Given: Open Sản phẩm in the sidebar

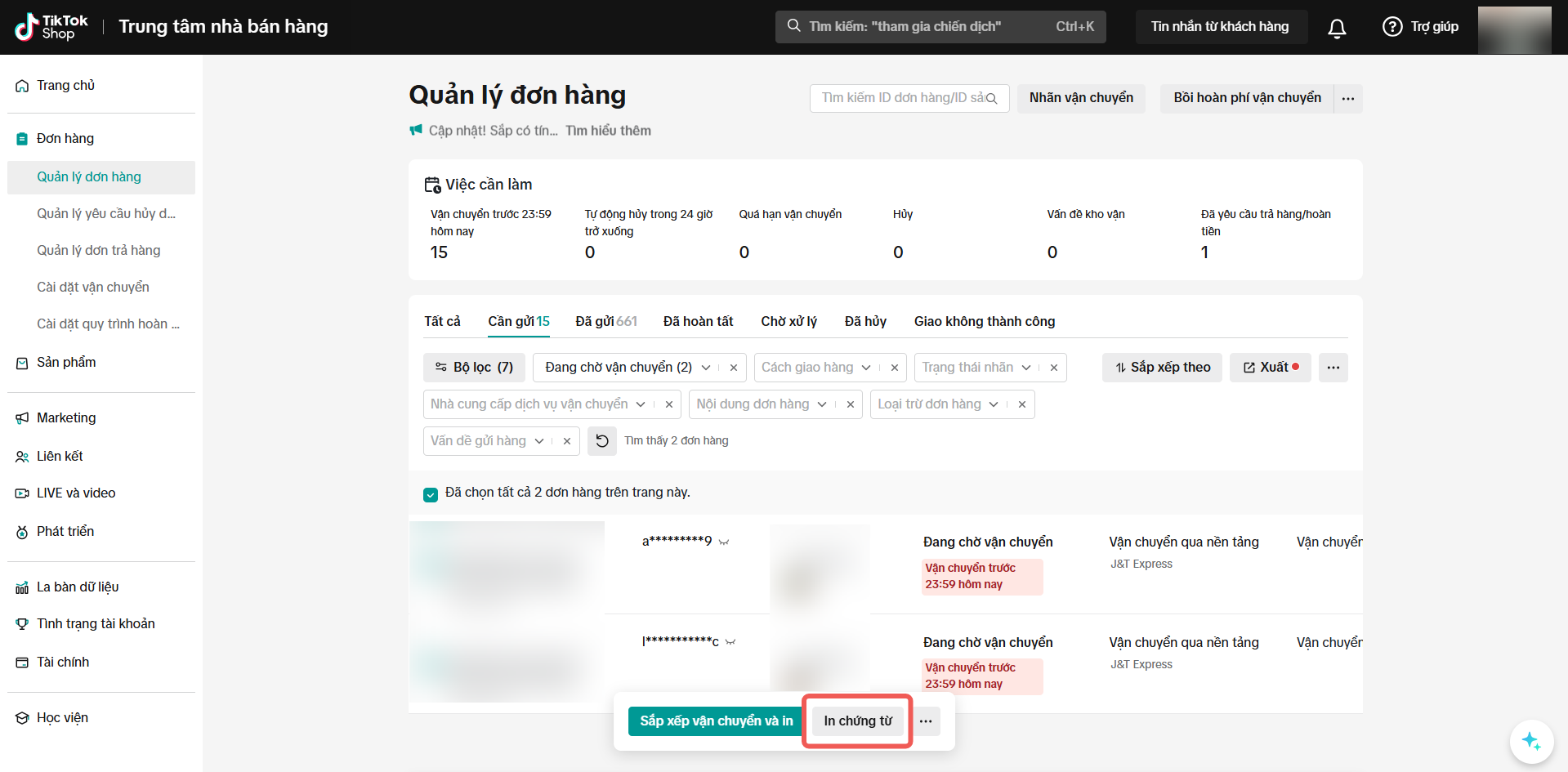Looking at the screenshot, I should click(66, 363).
